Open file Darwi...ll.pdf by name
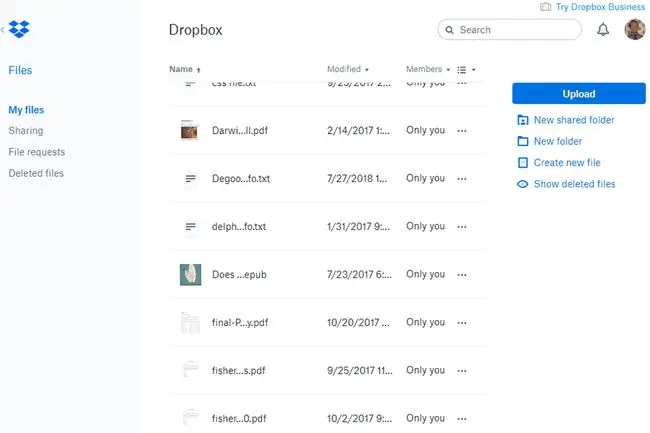650x433 pixels. 240,131
